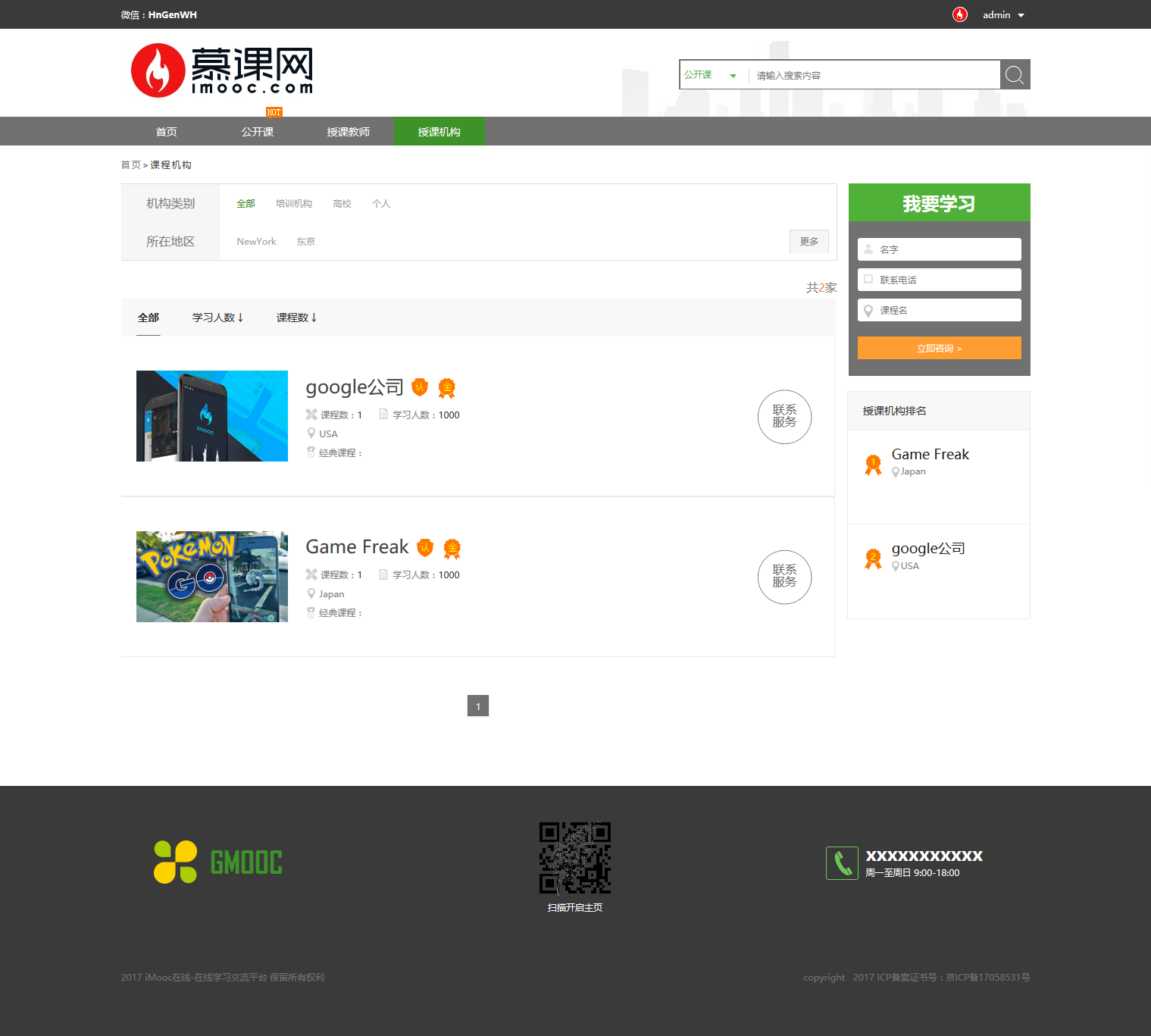Click the imooc flame logo

point(158,70)
